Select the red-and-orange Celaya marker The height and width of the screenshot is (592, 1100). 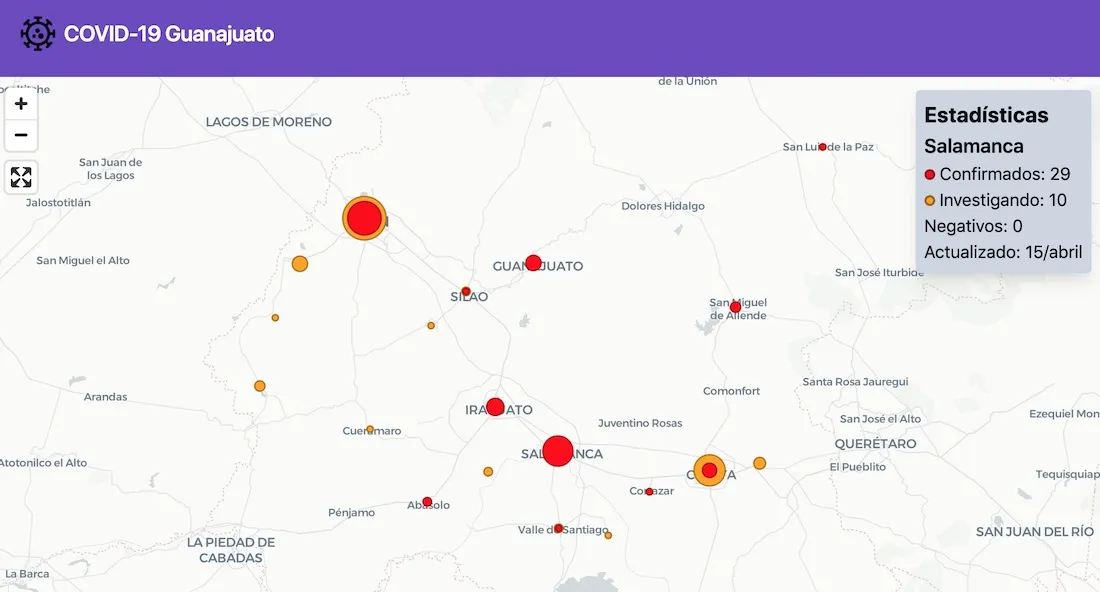709,470
